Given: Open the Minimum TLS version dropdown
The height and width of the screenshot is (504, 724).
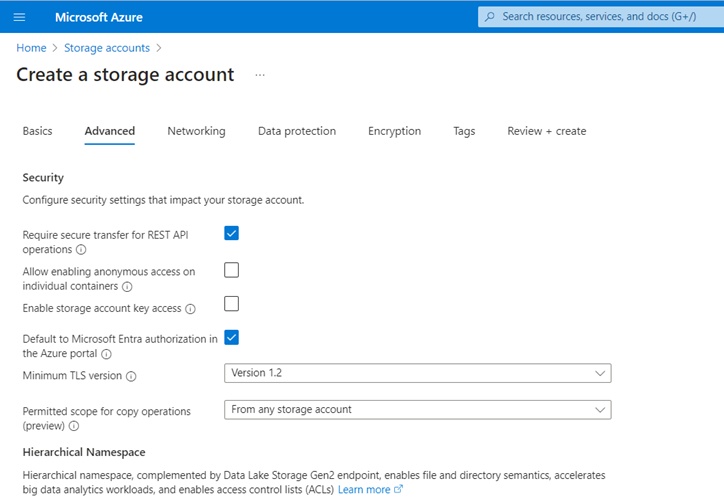Looking at the screenshot, I should click(x=417, y=373).
